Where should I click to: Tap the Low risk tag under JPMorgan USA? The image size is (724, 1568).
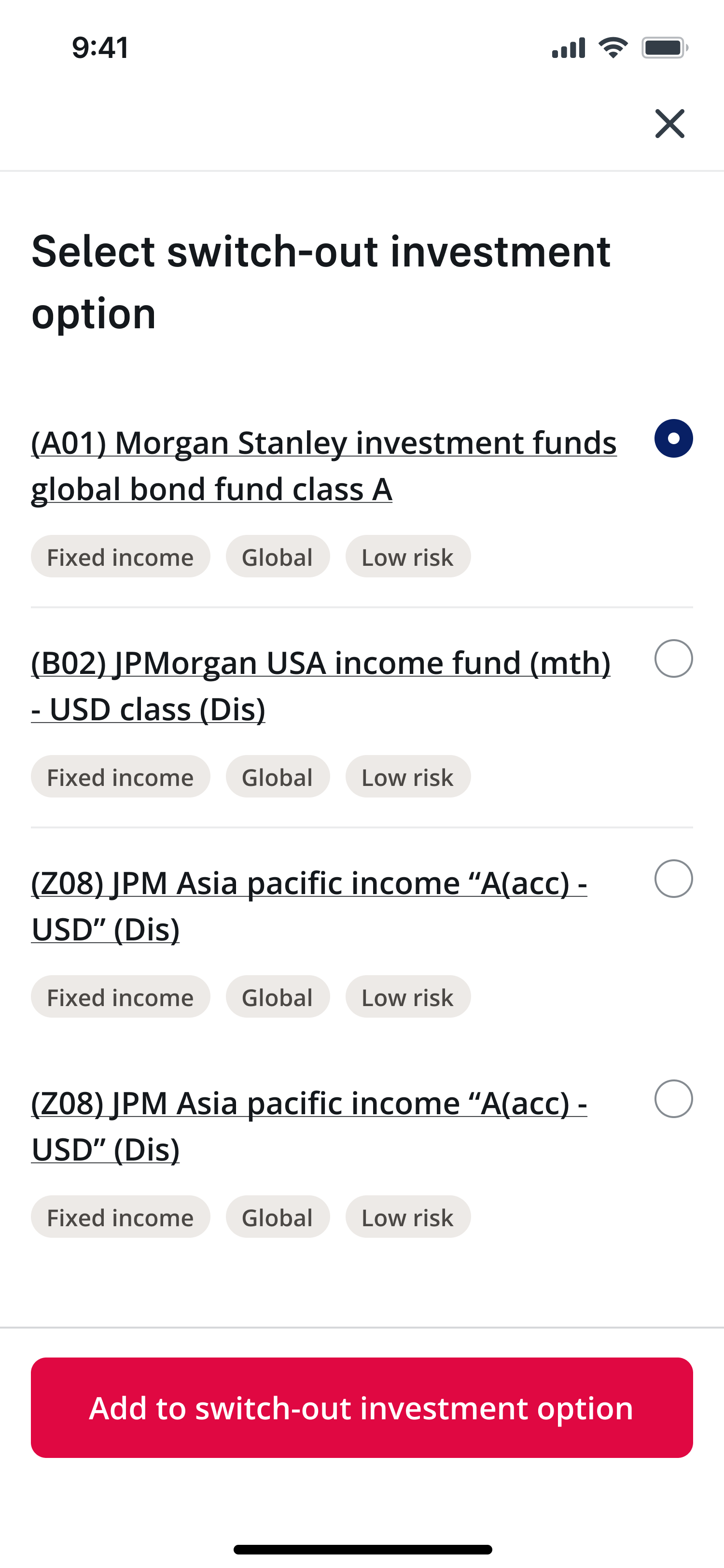point(408,777)
